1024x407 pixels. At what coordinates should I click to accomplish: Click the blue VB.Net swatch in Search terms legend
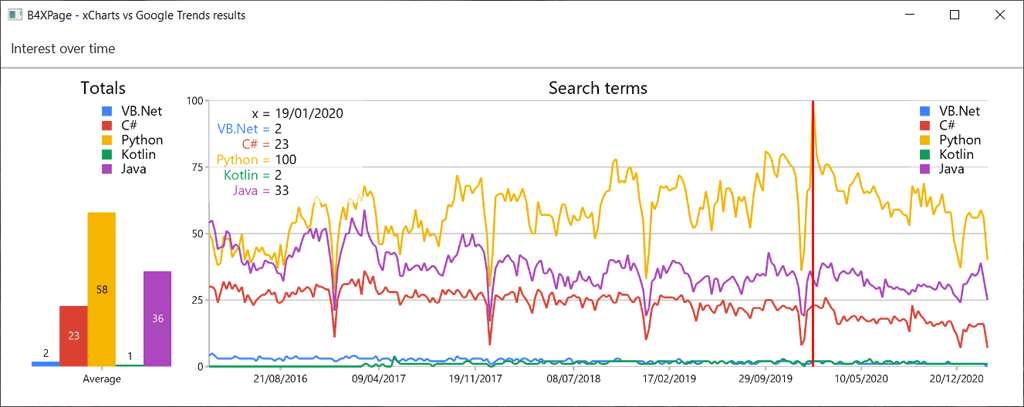924,111
